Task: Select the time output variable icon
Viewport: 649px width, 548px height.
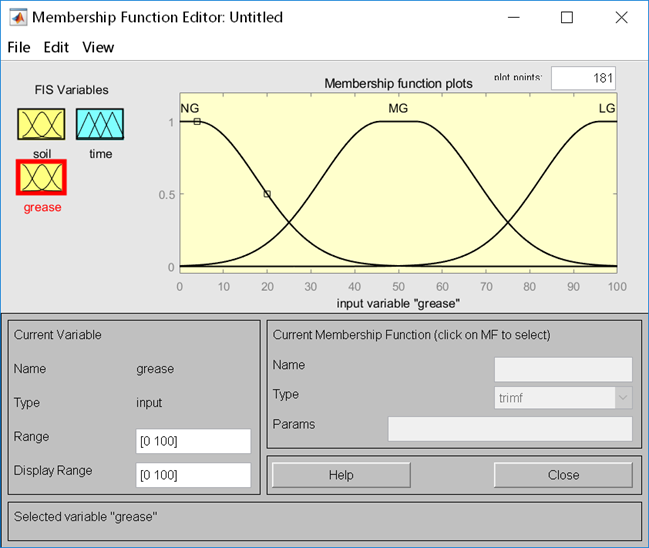Action: pos(100,124)
